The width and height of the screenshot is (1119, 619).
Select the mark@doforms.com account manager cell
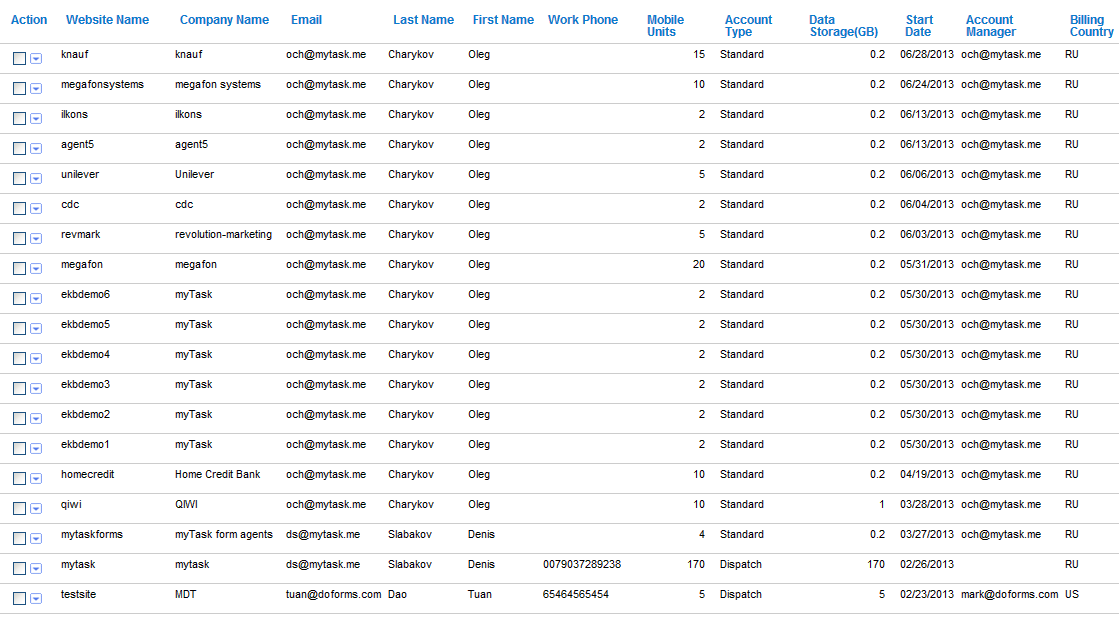tap(1009, 594)
